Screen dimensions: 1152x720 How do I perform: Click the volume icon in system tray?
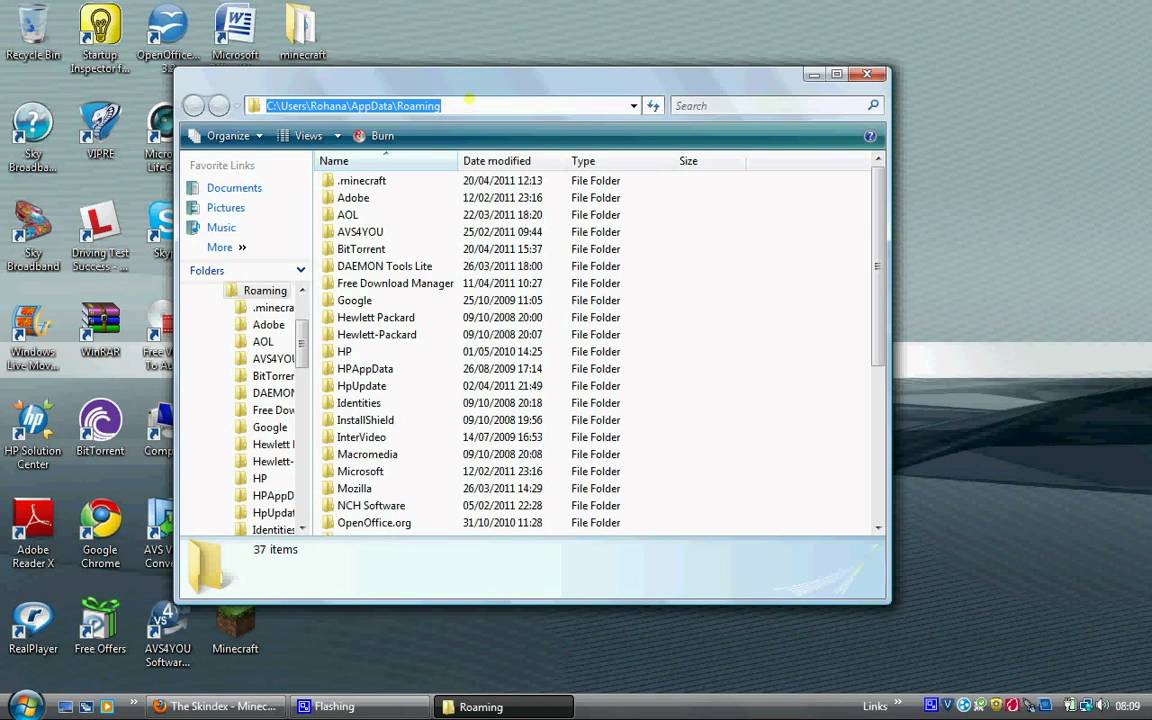pyautogui.click(x=1101, y=705)
